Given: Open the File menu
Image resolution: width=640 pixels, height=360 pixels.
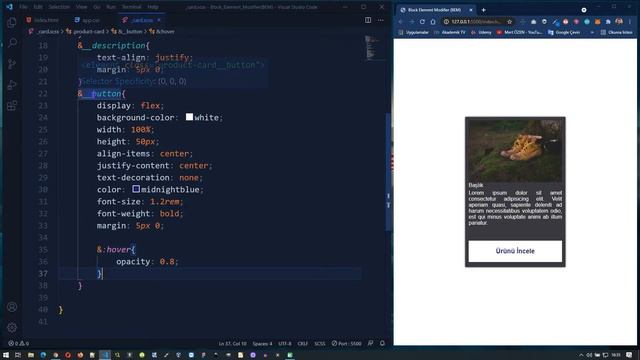Looking at the screenshot, I should point(24,7).
